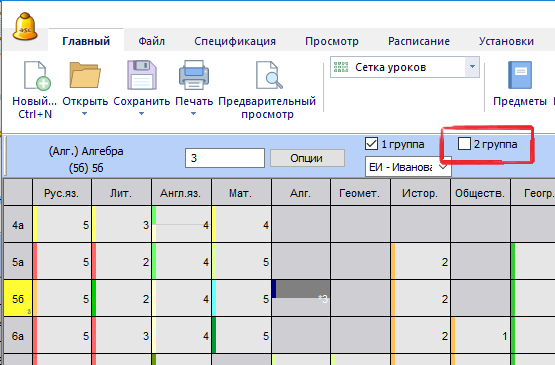Click the lessons count field showing 3

225,158
